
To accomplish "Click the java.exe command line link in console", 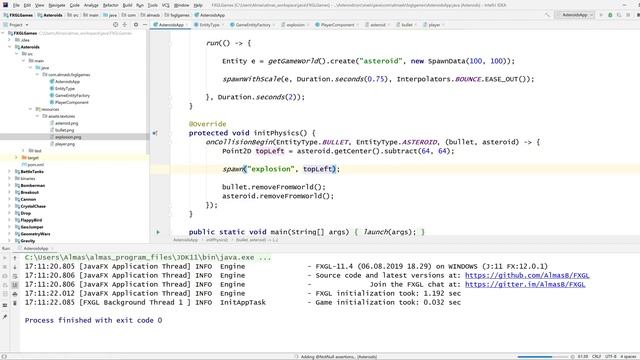I will 148,258.
